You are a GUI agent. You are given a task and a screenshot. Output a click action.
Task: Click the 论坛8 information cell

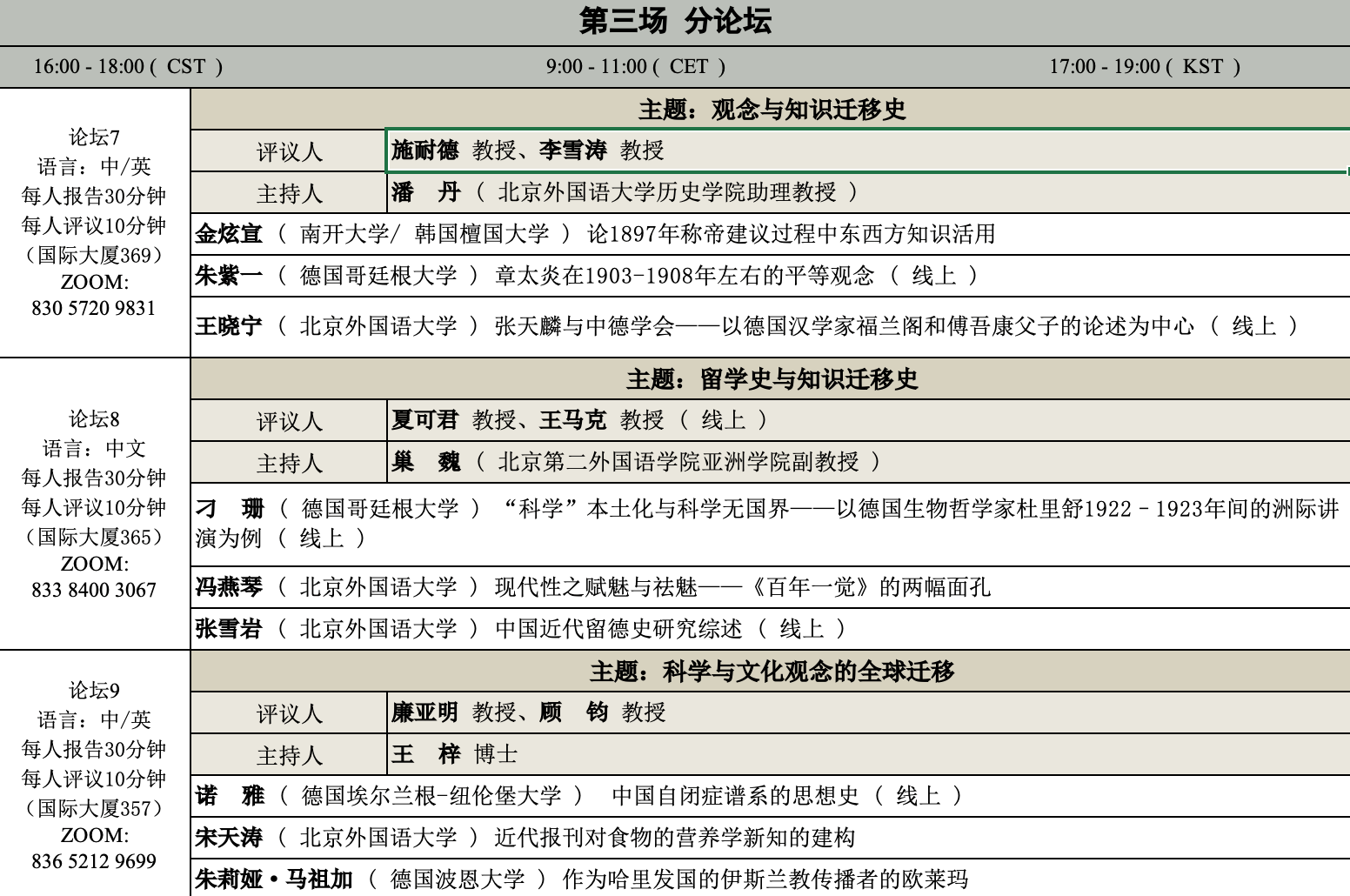(x=94, y=504)
